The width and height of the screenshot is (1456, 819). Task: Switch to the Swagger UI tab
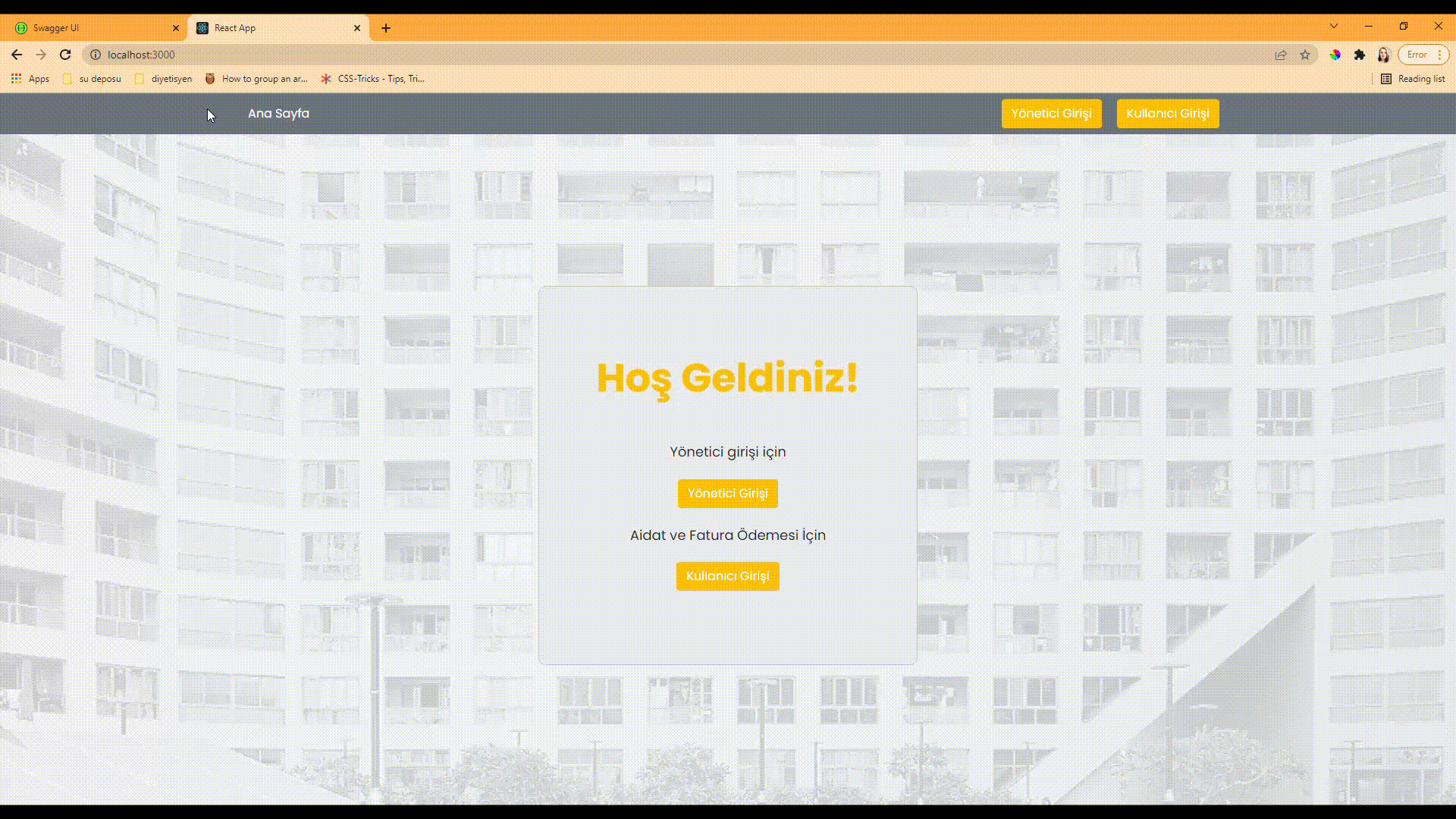(91, 28)
